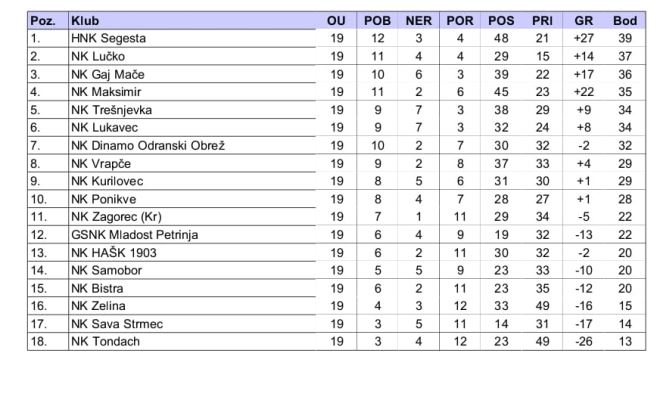660x403 pixels.
Task: Select the POB column header
Action: pyautogui.click(x=377, y=20)
